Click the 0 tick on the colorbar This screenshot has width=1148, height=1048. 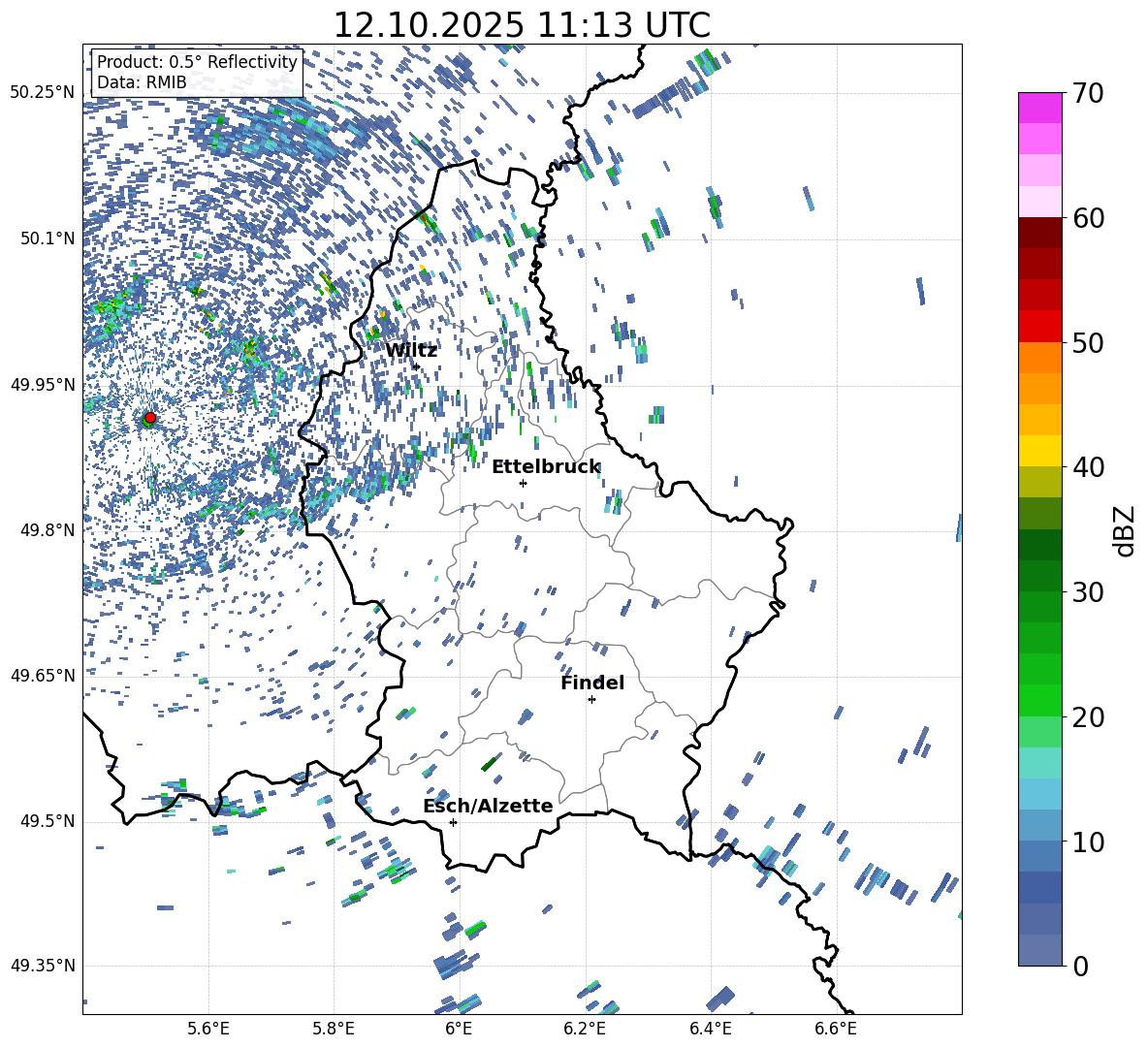[1080, 966]
